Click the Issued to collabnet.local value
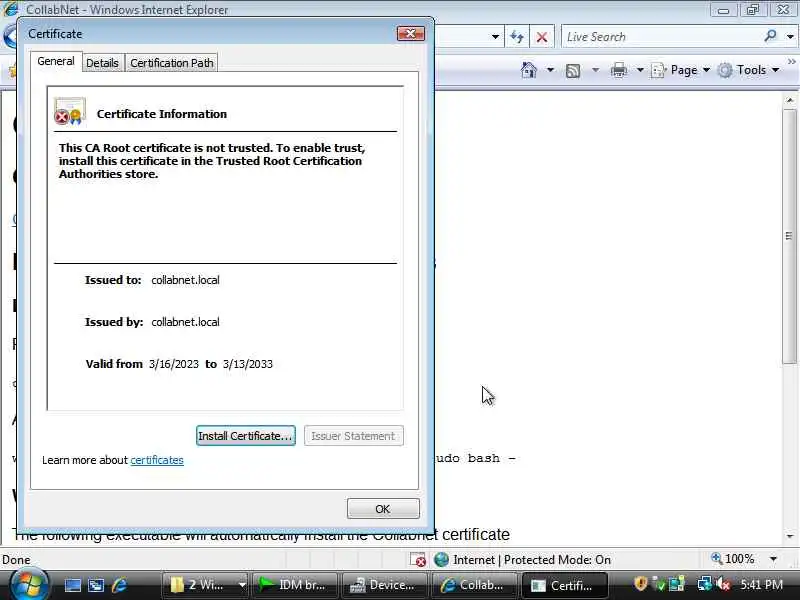Viewport: 800px width, 600px height. 185,280
